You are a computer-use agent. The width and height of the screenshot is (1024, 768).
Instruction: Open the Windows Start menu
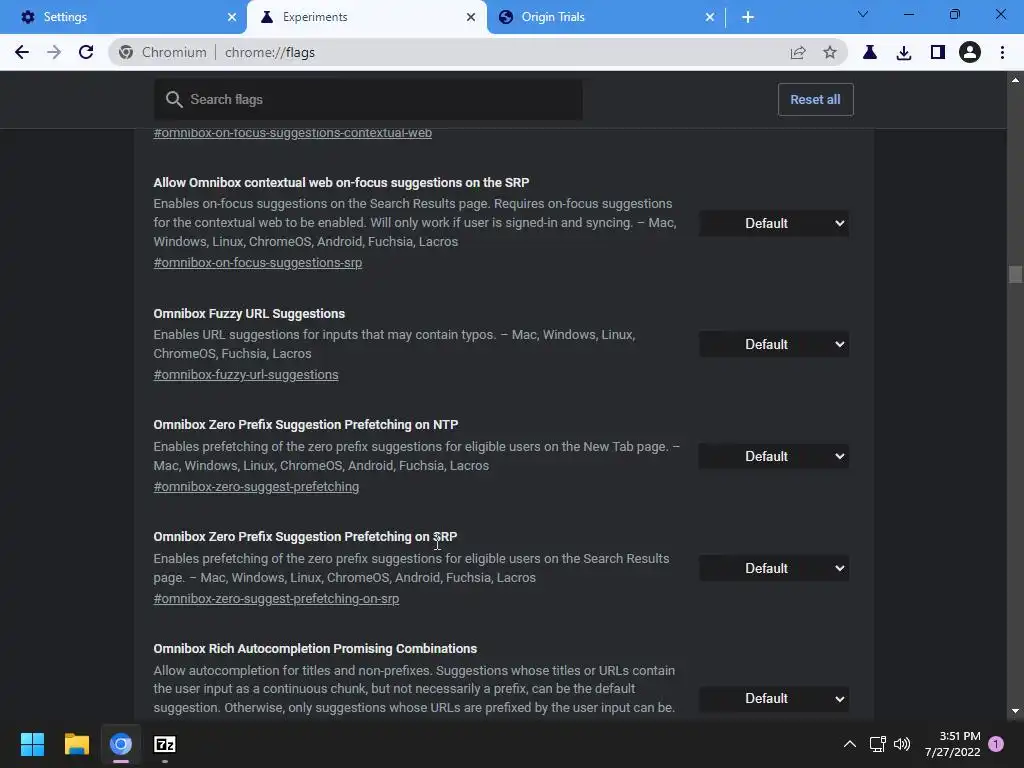click(x=32, y=744)
